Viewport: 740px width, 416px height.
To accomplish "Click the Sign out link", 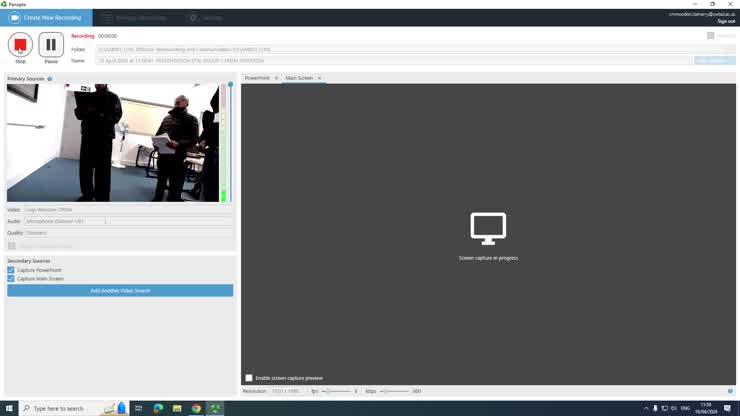I will click(725, 21).
